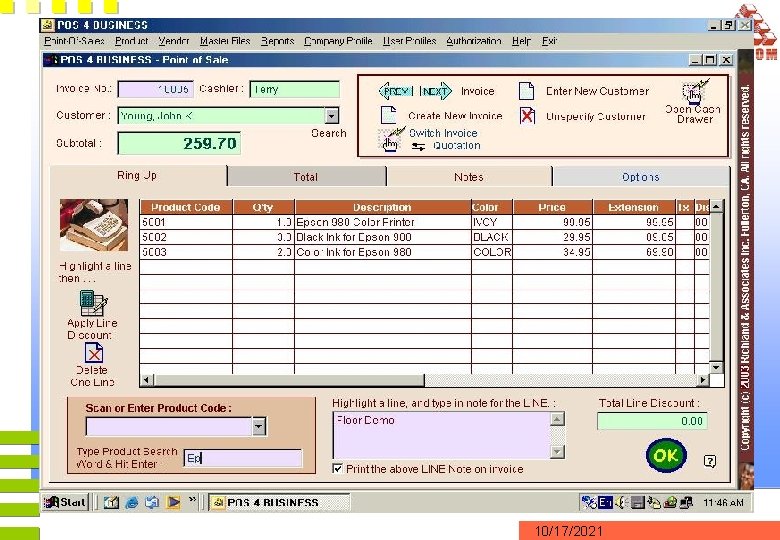Click the Cashier field
This screenshot has height=540, width=780.
click(294, 90)
